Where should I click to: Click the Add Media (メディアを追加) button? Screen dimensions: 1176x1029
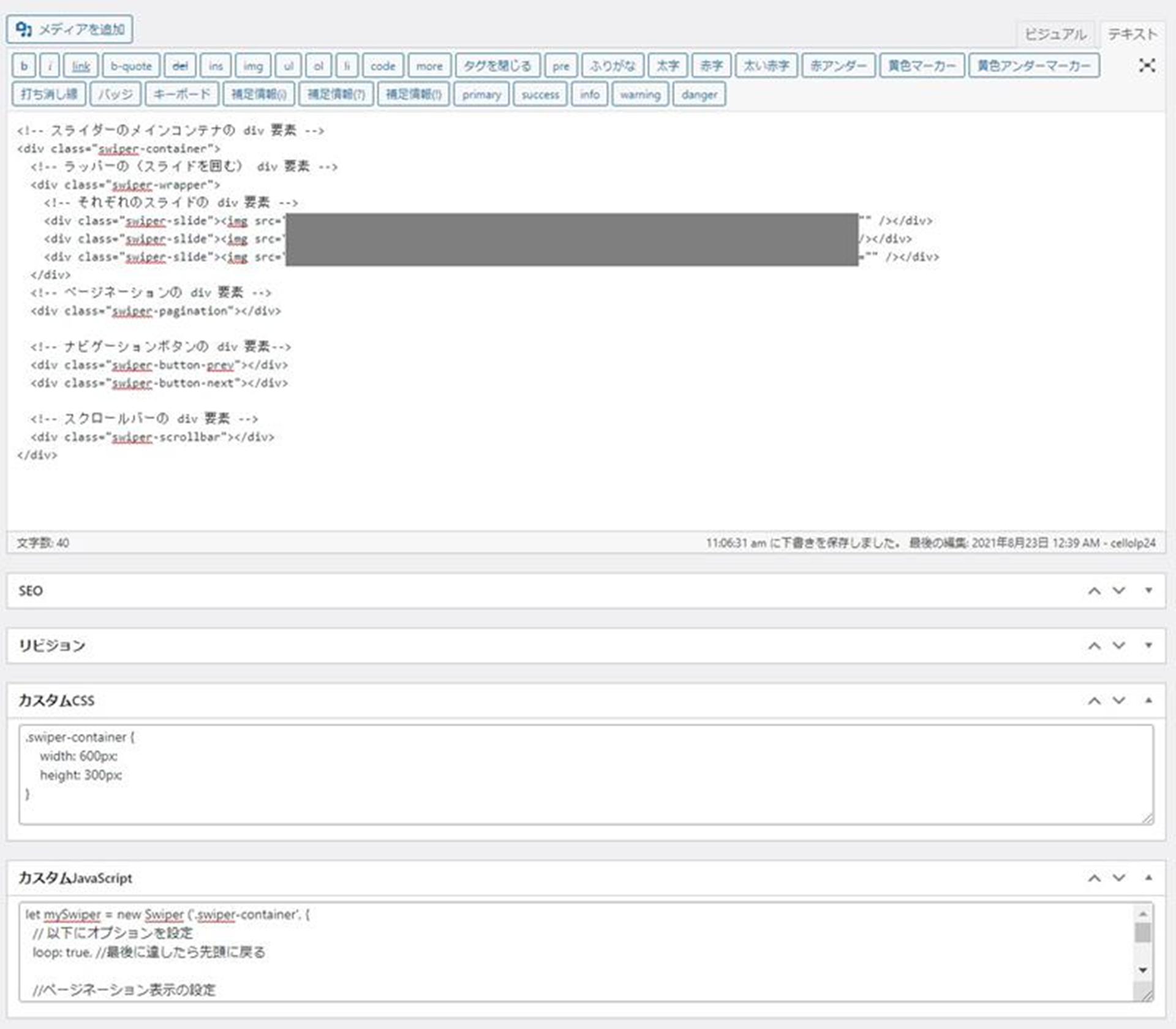click(x=69, y=29)
